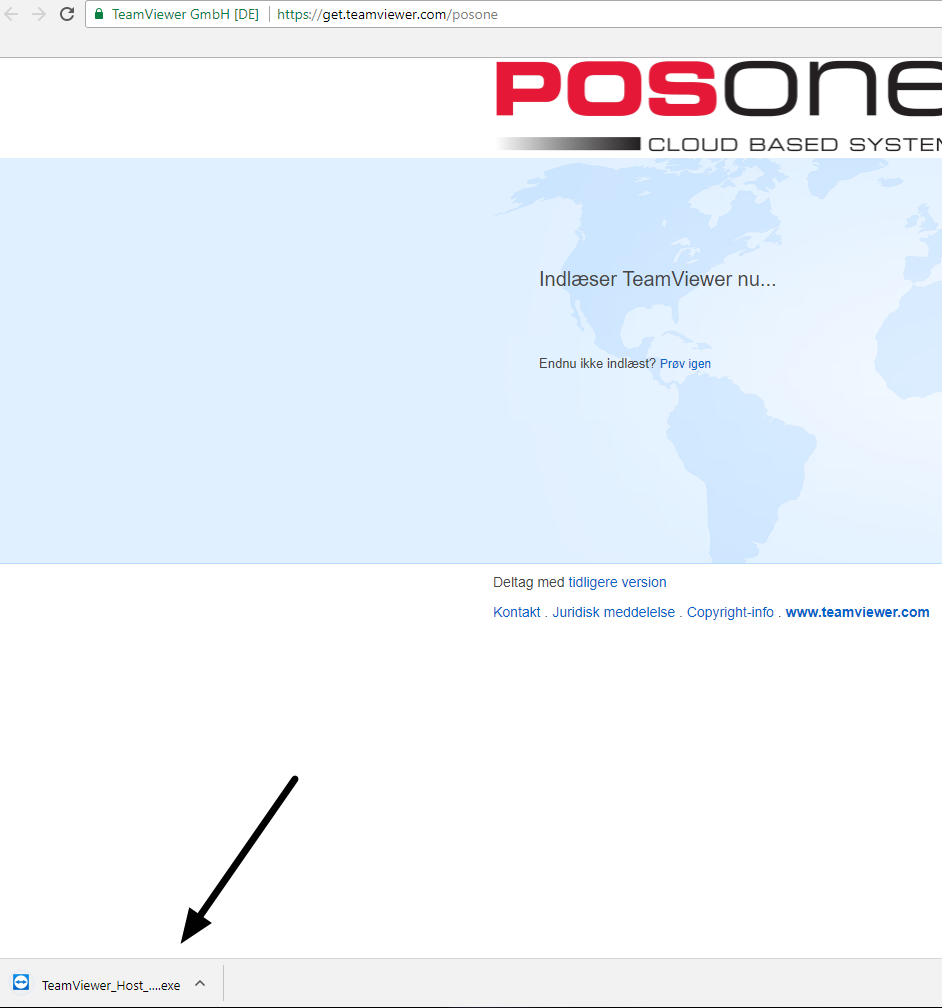The height and width of the screenshot is (1008, 942).
Task: Click the Copyright-info footer link
Action: pos(730,612)
